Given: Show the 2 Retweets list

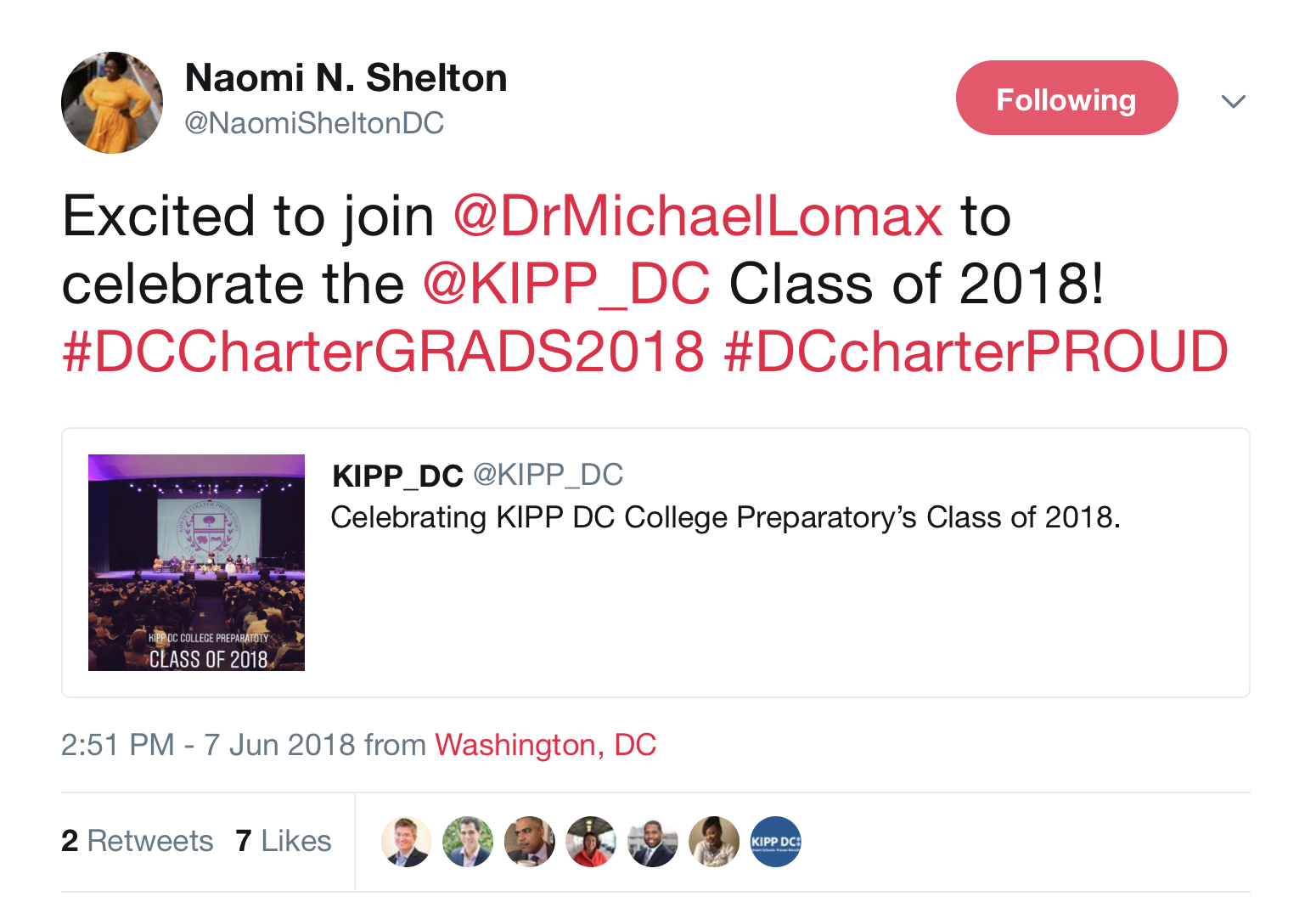Looking at the screenshot, I should coord(137,841).
